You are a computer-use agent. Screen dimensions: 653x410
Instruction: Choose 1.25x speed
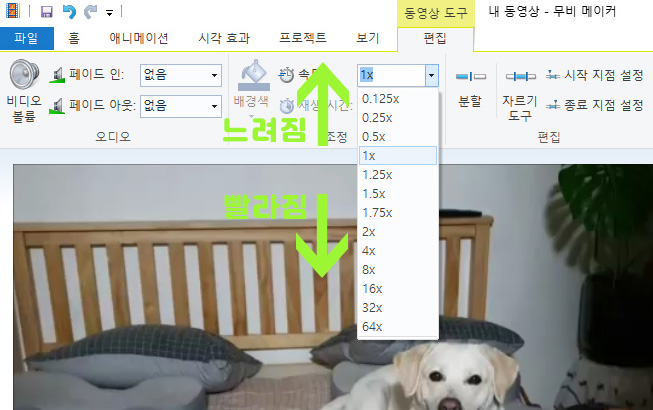pyautogui.click(x=398, y=175)
